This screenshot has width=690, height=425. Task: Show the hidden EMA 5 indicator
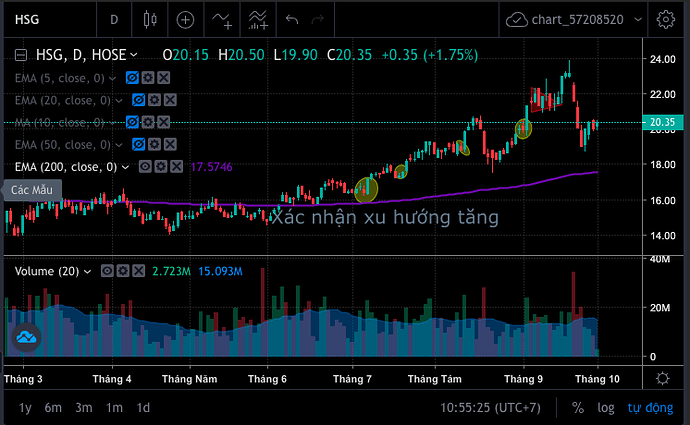coord(132,78)
